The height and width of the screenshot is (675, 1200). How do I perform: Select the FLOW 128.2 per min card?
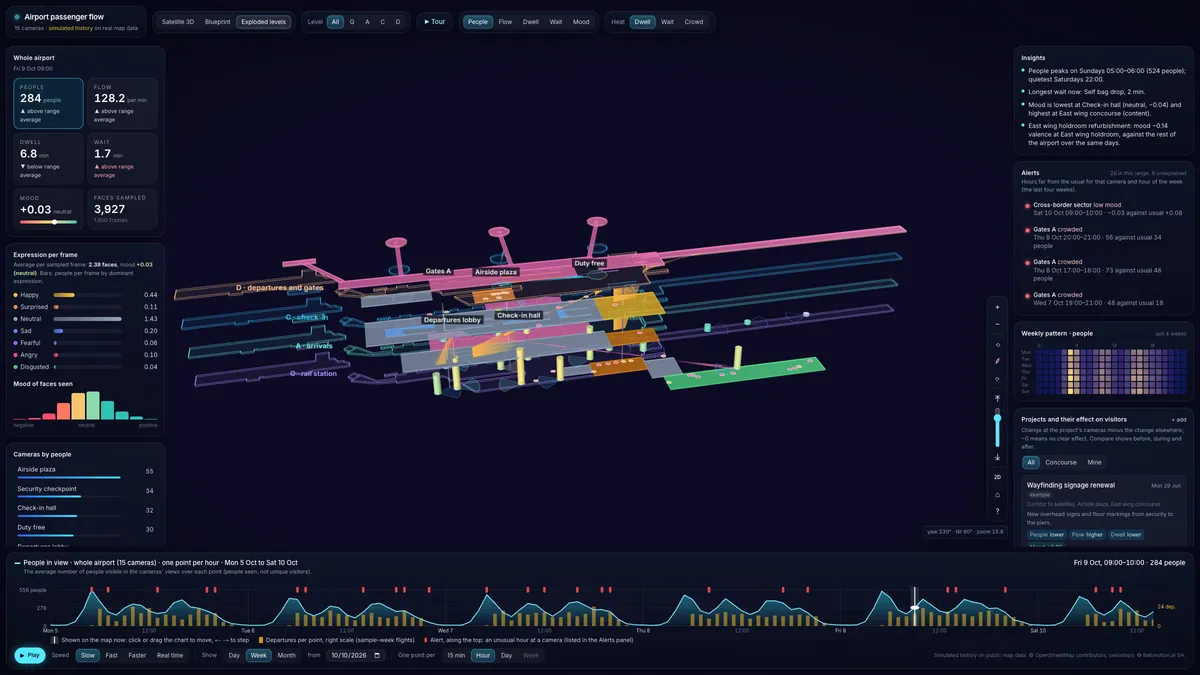coord(122,104)
